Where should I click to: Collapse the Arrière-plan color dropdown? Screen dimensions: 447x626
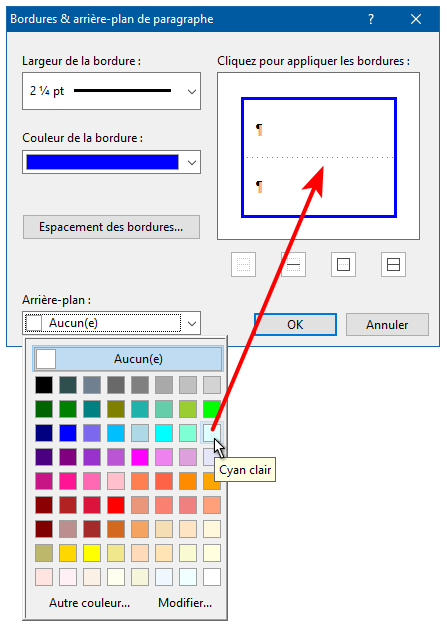pos(192,323)
